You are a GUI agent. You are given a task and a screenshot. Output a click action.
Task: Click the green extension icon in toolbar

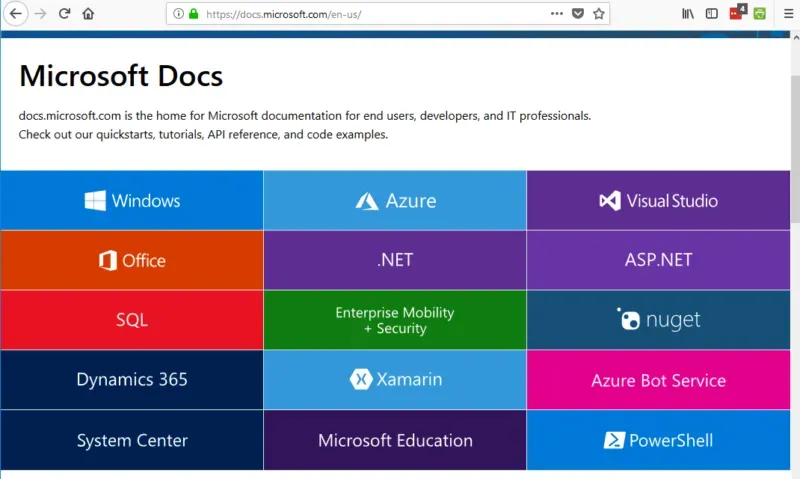(x=760, y=14)
